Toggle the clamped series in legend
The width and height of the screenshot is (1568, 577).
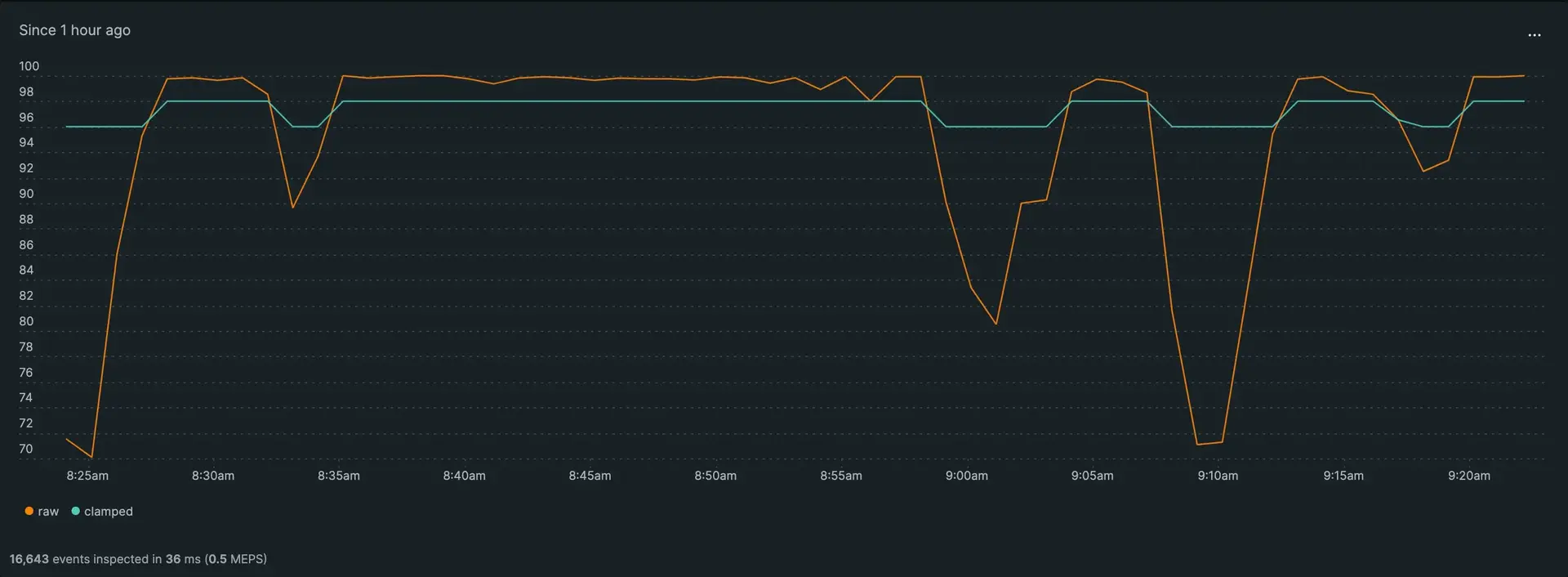108,512
